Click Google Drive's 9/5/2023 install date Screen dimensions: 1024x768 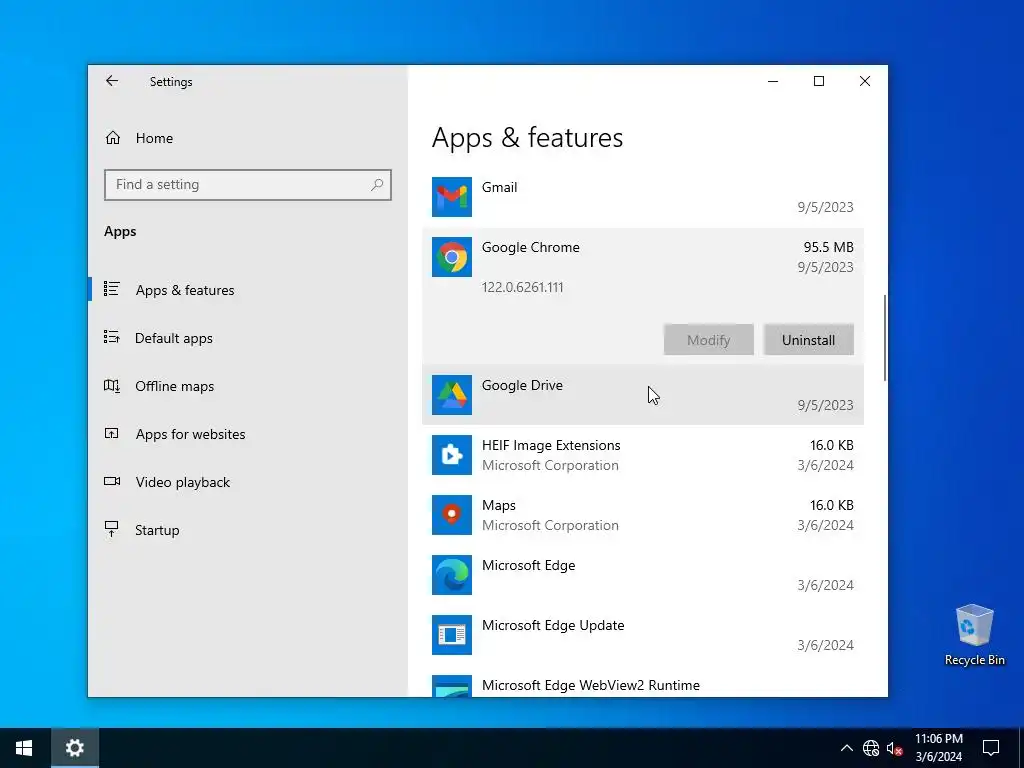pyautogui.click(x=825, y=405)
